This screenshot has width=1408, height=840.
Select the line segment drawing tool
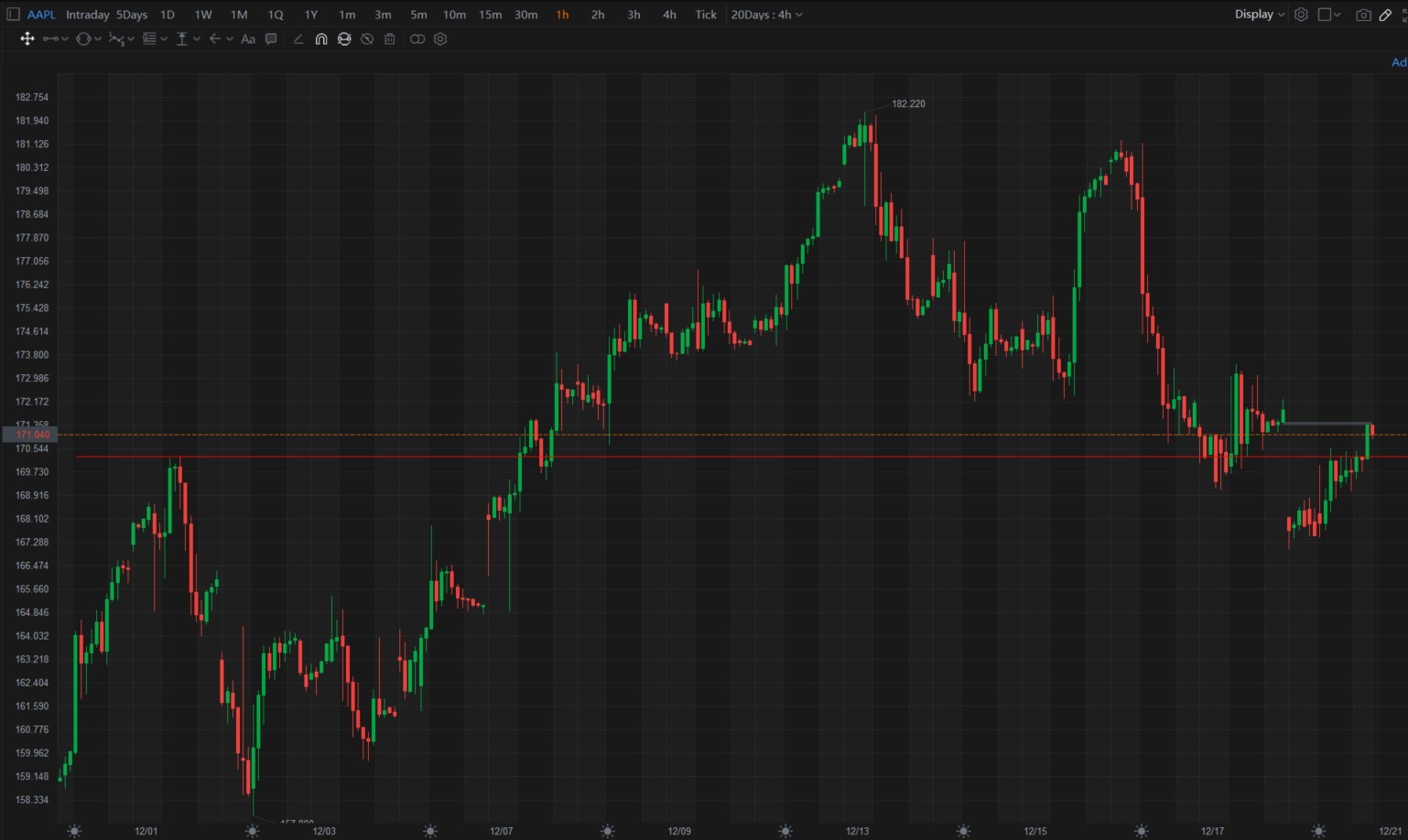[x=50, y=38]
